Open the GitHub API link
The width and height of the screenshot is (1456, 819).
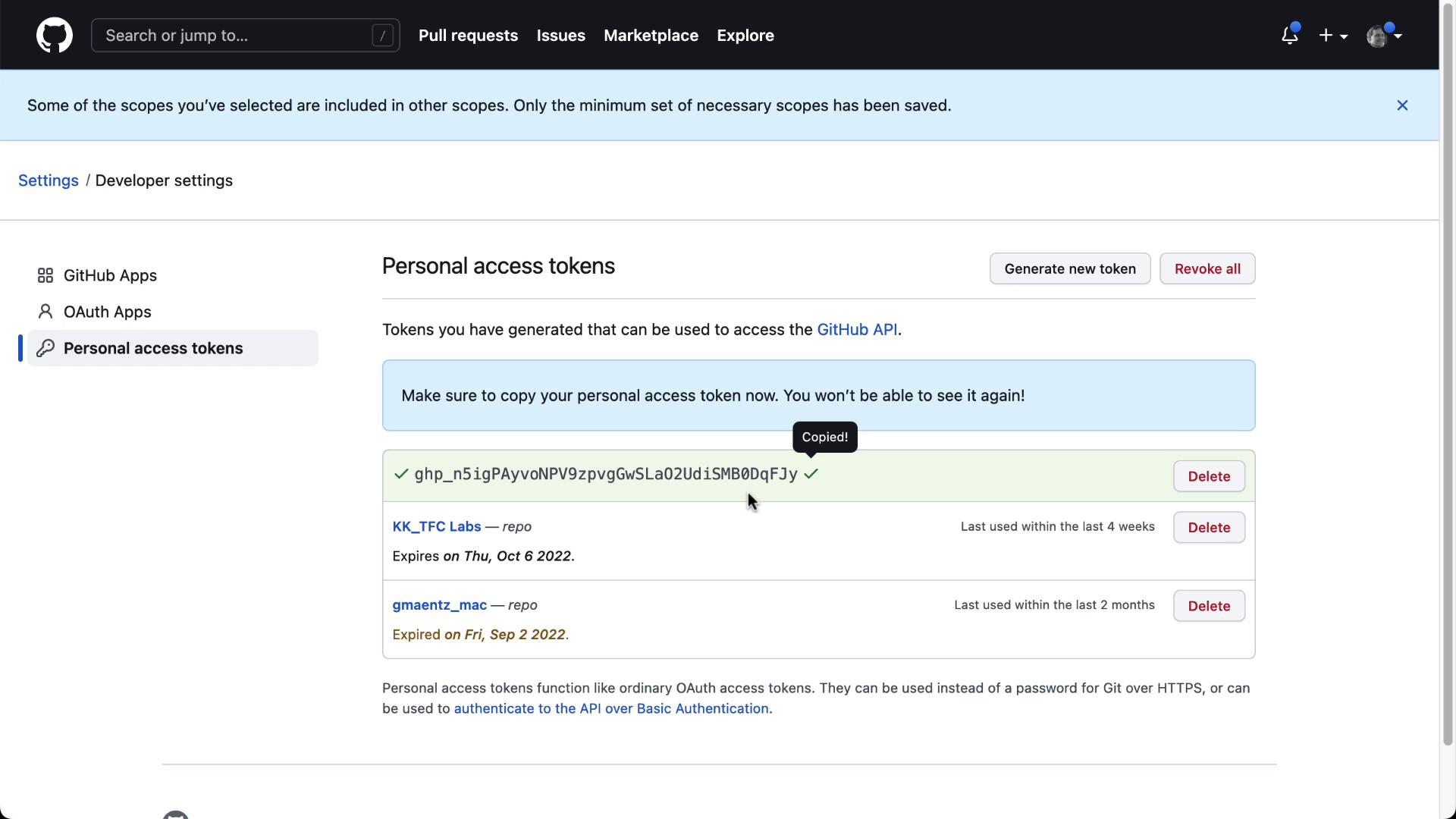tap(856, 330)
